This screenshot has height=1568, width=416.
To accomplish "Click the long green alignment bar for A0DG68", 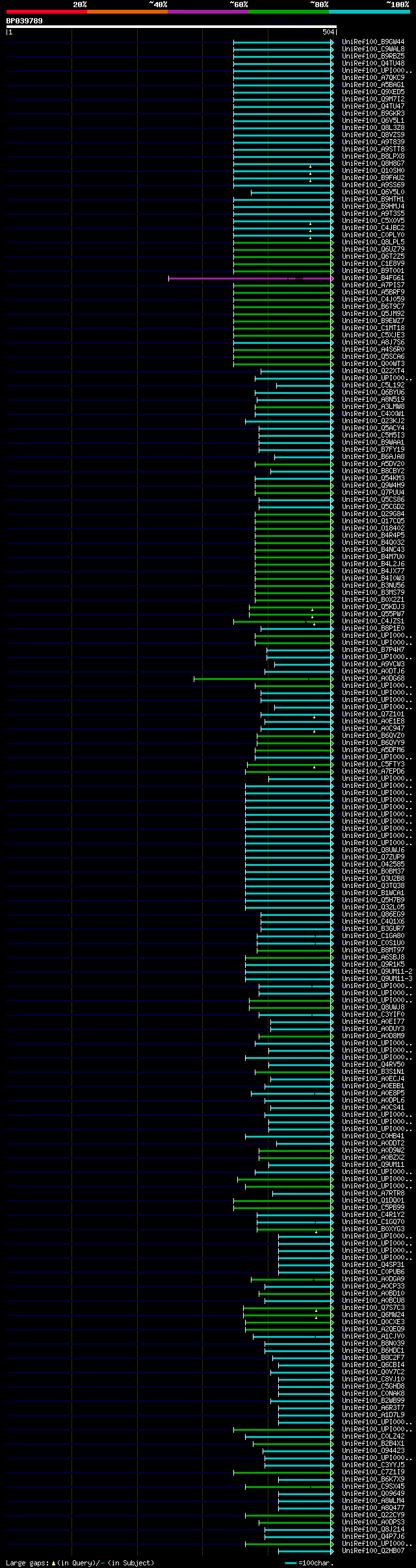I will click(x=263, y=679).
